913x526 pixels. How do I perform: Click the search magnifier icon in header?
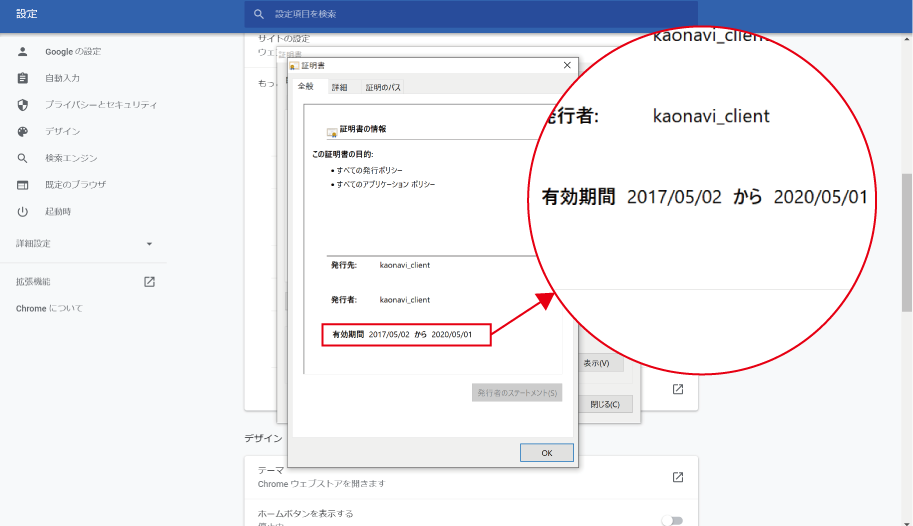(259, 14)
